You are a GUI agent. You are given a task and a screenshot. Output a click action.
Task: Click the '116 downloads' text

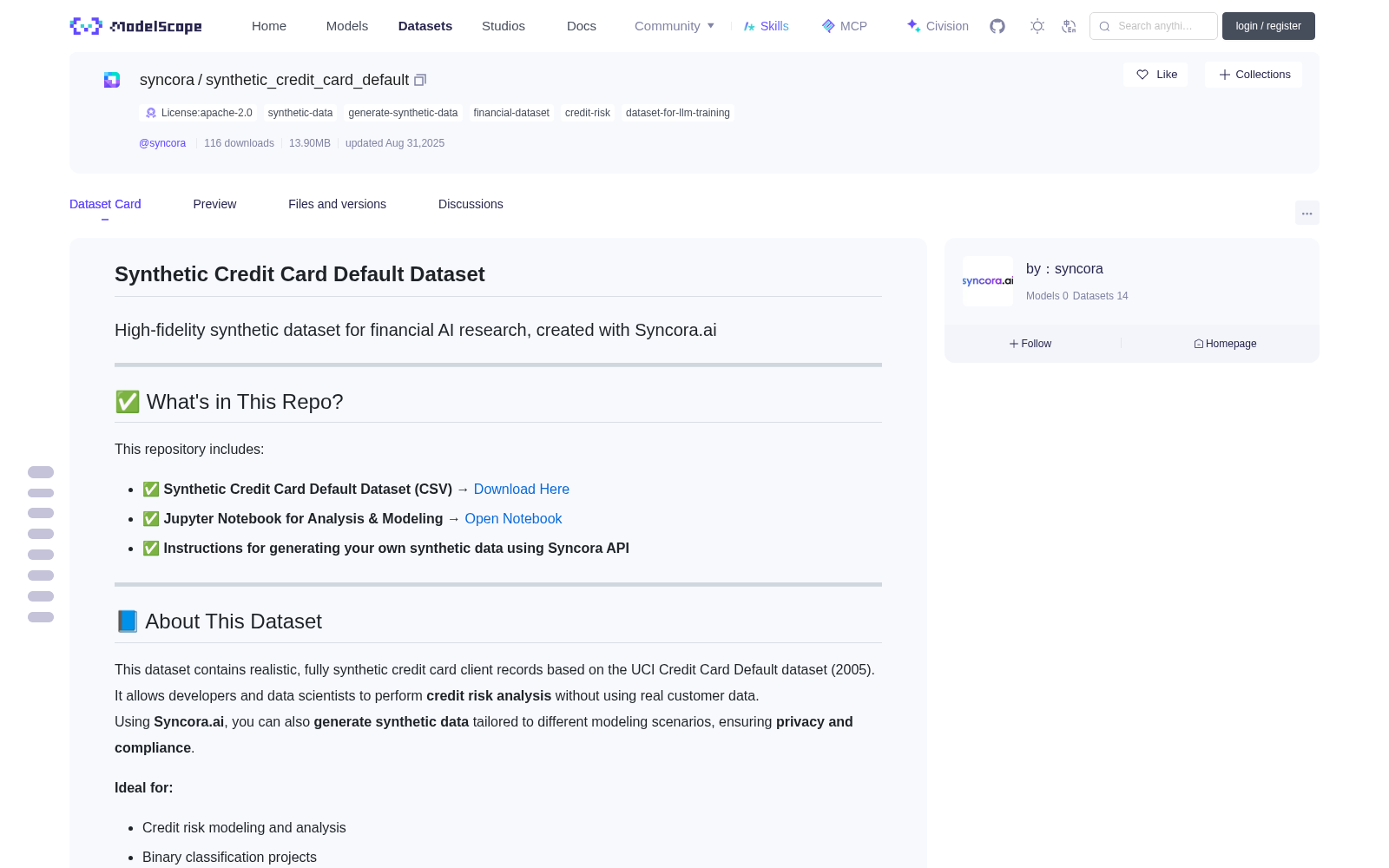(239, 143)
